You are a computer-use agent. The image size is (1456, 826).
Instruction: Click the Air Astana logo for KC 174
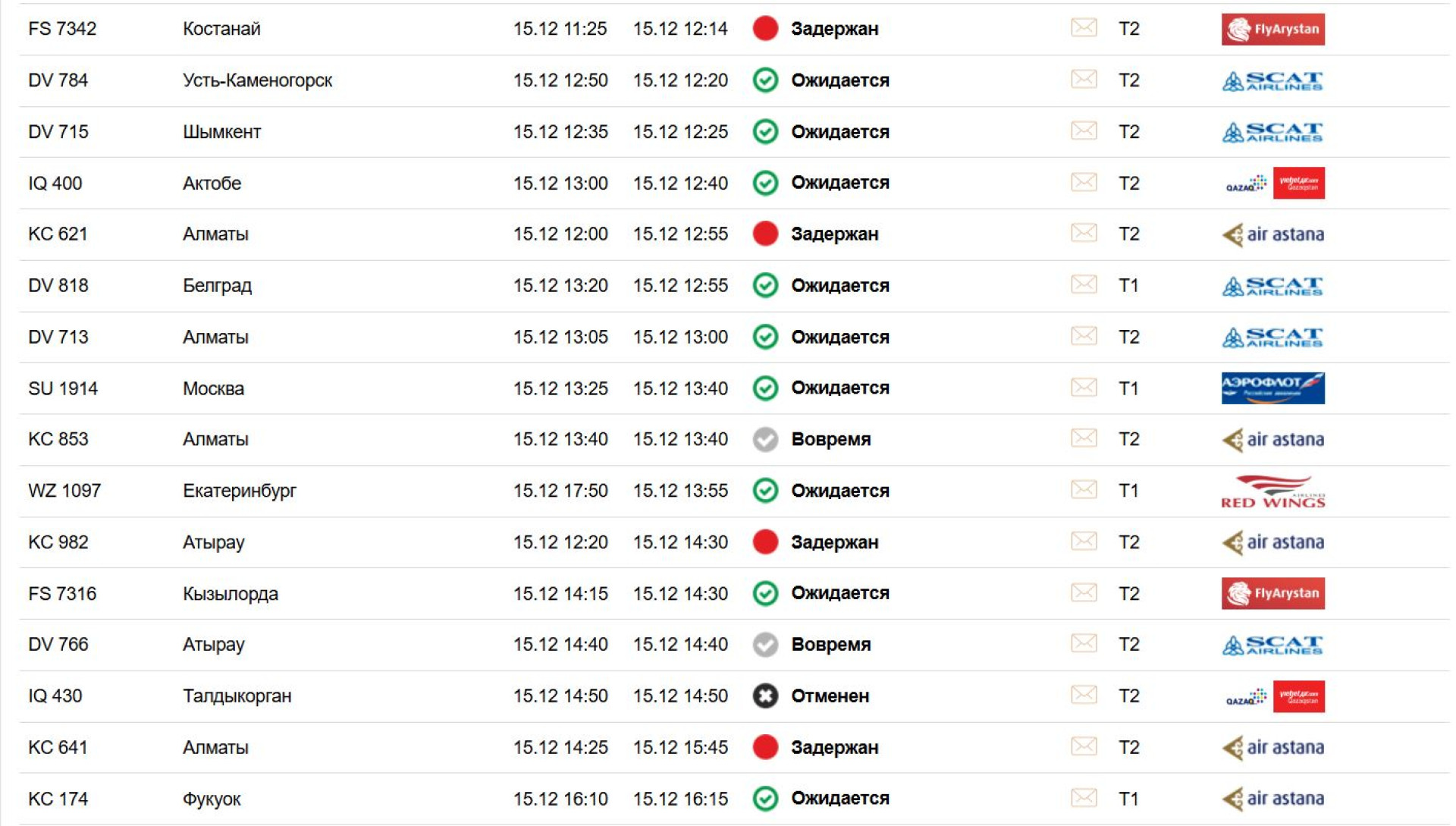click(x=1272, y=799)
